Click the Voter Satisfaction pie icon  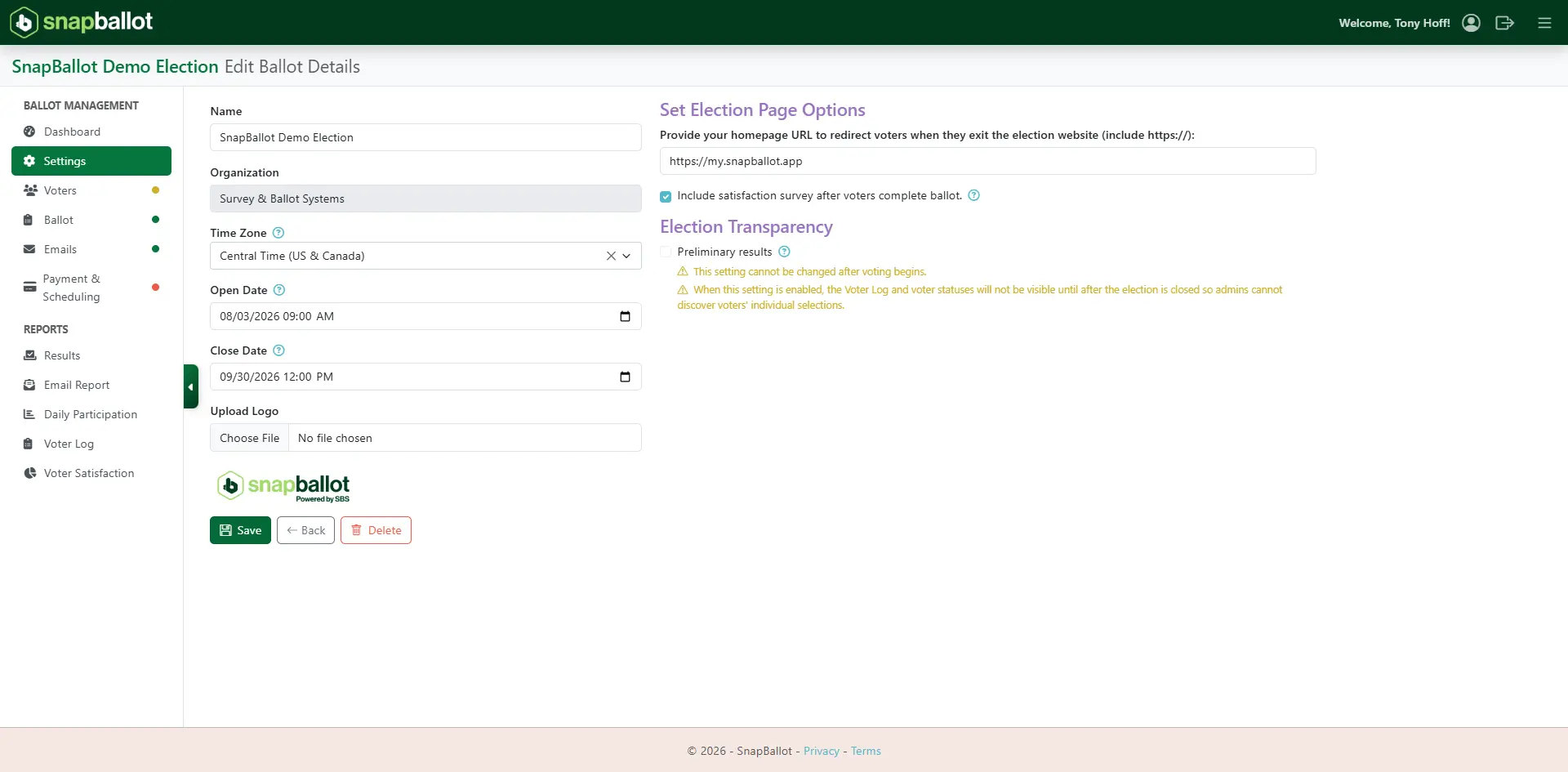tap(29, 473)
